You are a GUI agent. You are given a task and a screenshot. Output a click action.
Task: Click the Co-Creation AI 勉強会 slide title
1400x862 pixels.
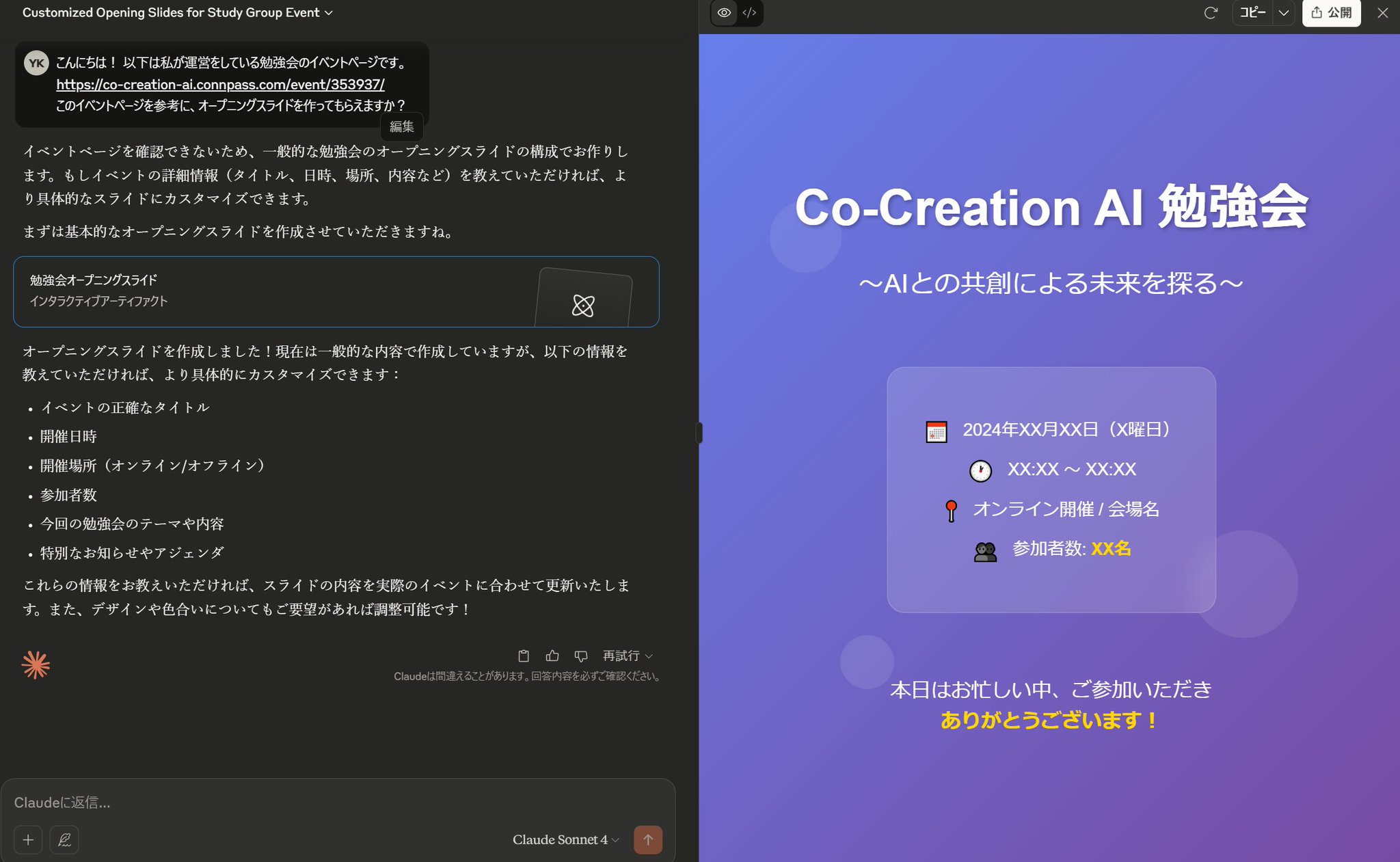point(1051,207)
